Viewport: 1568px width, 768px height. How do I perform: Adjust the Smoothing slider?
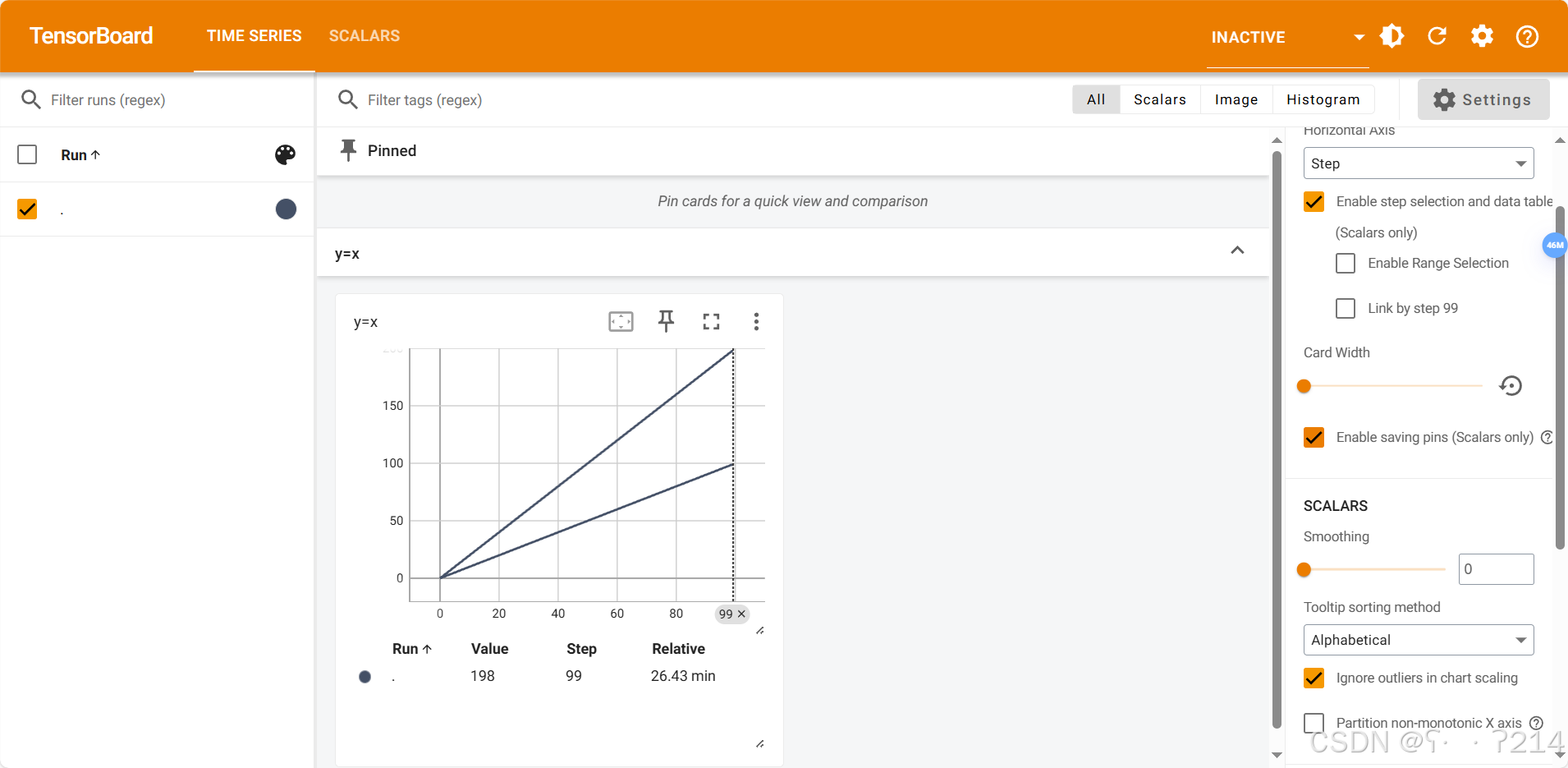1374,569
